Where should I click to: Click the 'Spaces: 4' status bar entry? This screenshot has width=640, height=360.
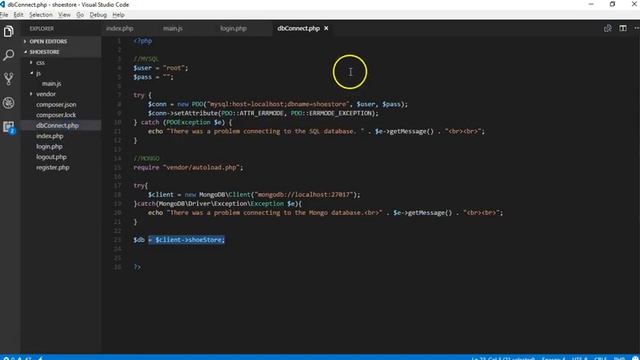tap(553, 358)
